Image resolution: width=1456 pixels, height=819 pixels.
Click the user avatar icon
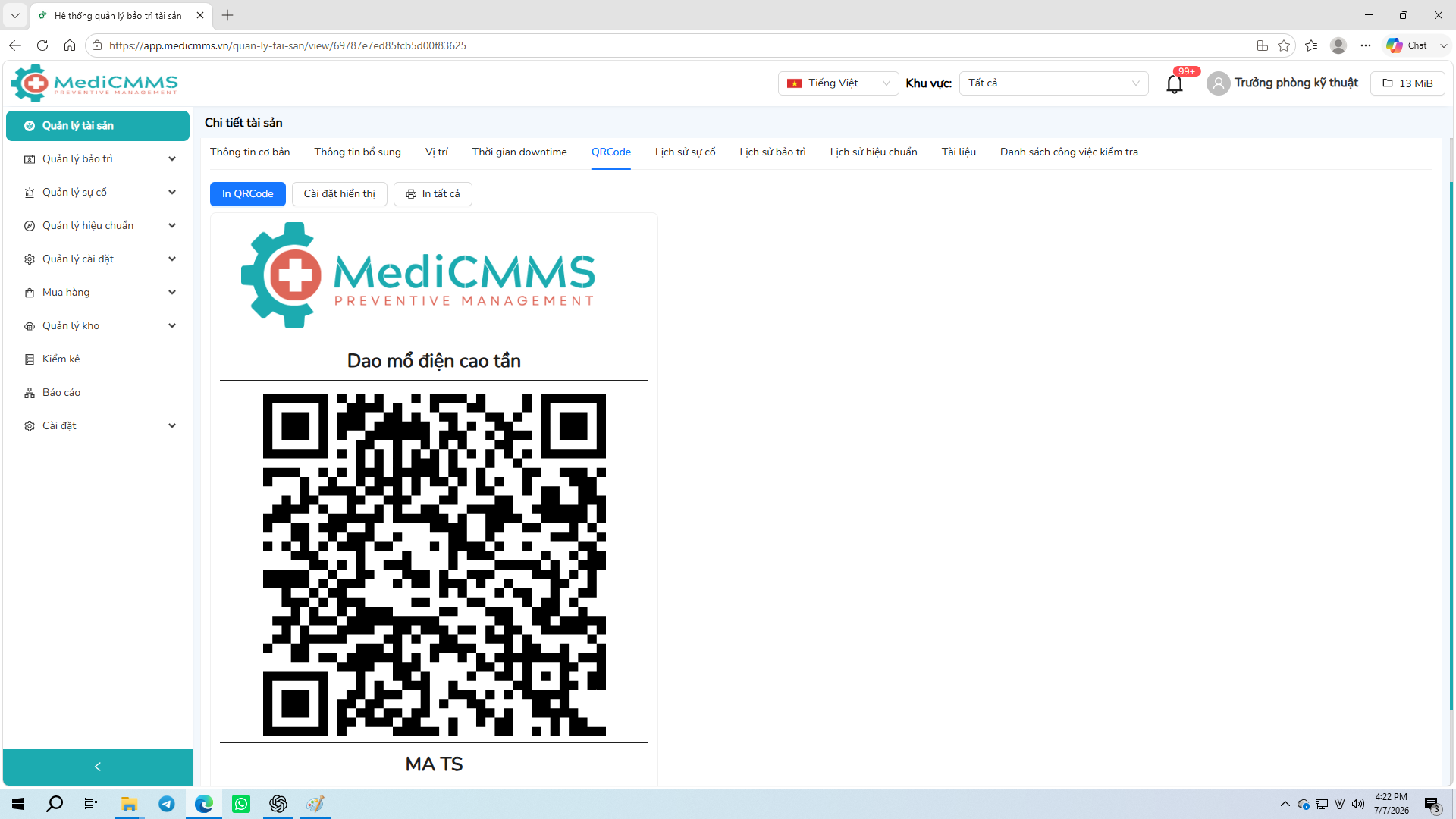(x=1218, y=83)
